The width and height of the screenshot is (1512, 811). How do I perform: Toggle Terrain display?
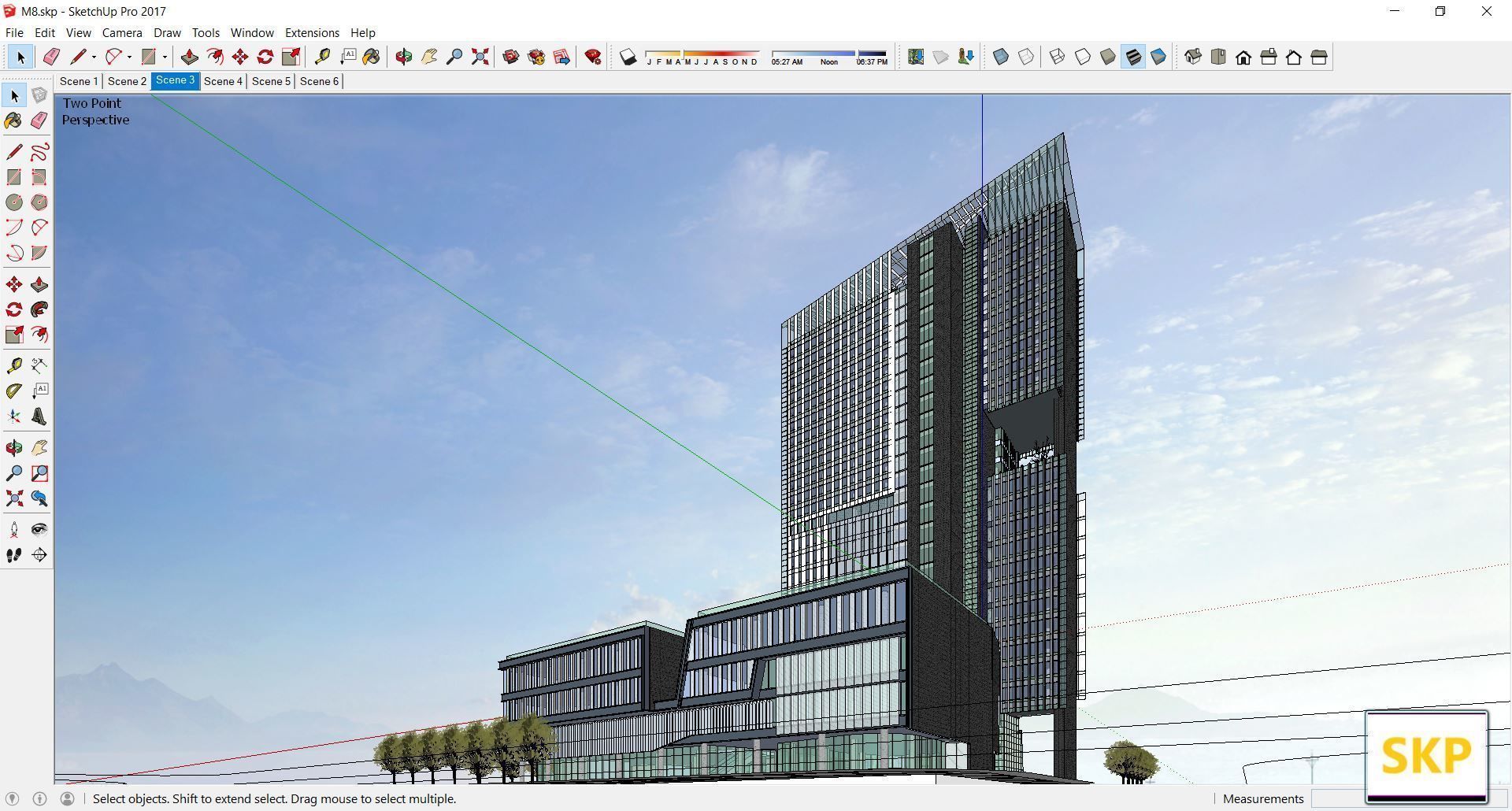(941, 57)
